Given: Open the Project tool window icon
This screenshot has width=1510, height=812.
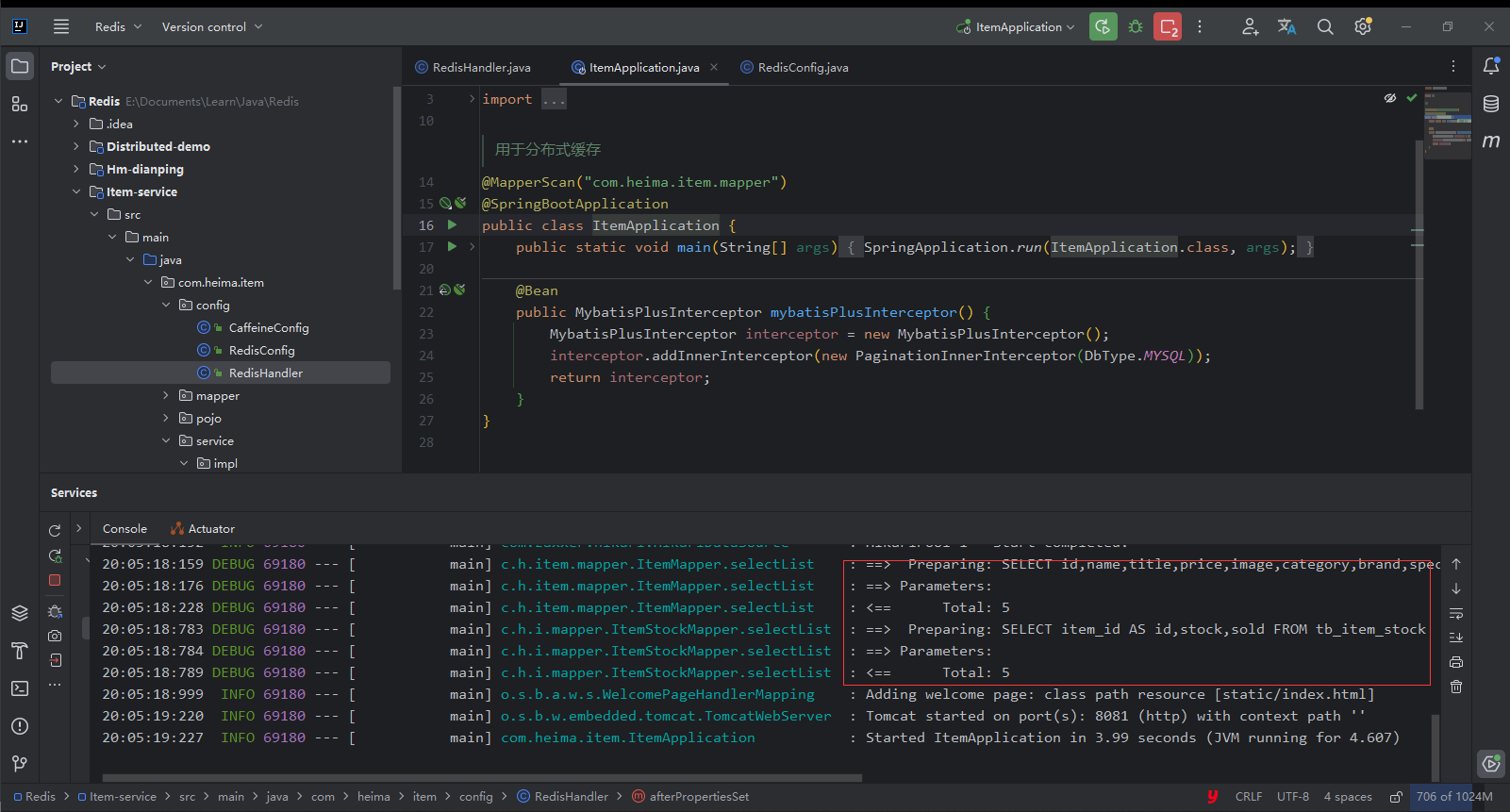Looking at the screenshot, I should click(x=20, y=66).
